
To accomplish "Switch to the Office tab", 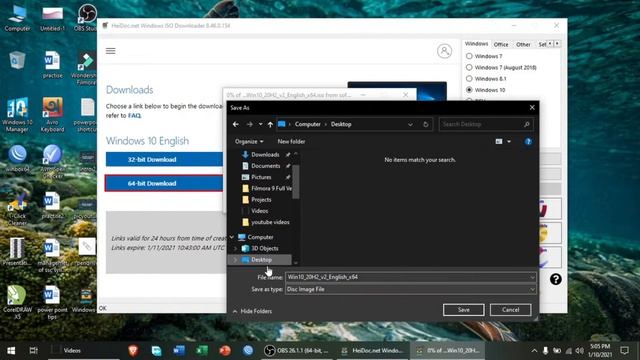I will [x=501, y=44].
